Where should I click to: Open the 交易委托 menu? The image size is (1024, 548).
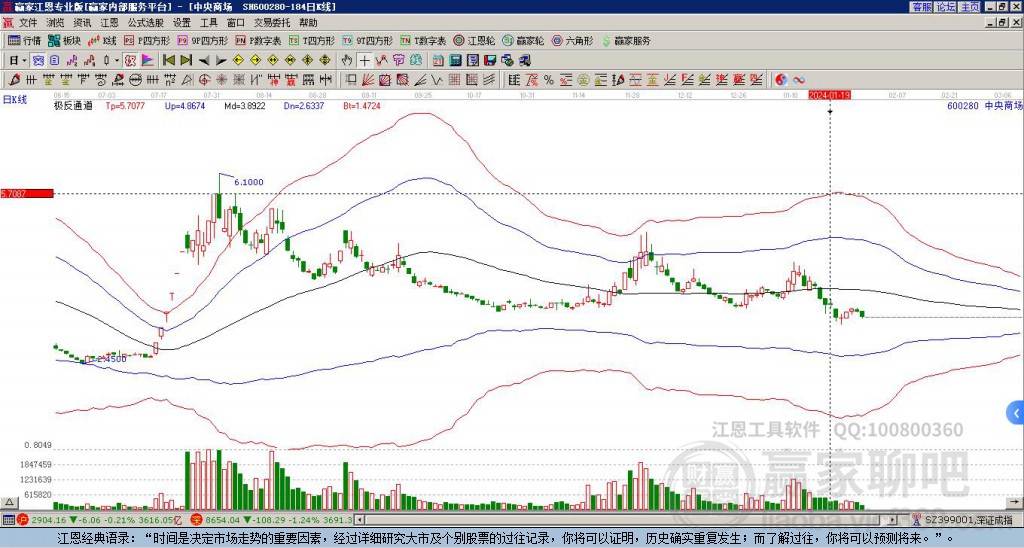[272, 23]
